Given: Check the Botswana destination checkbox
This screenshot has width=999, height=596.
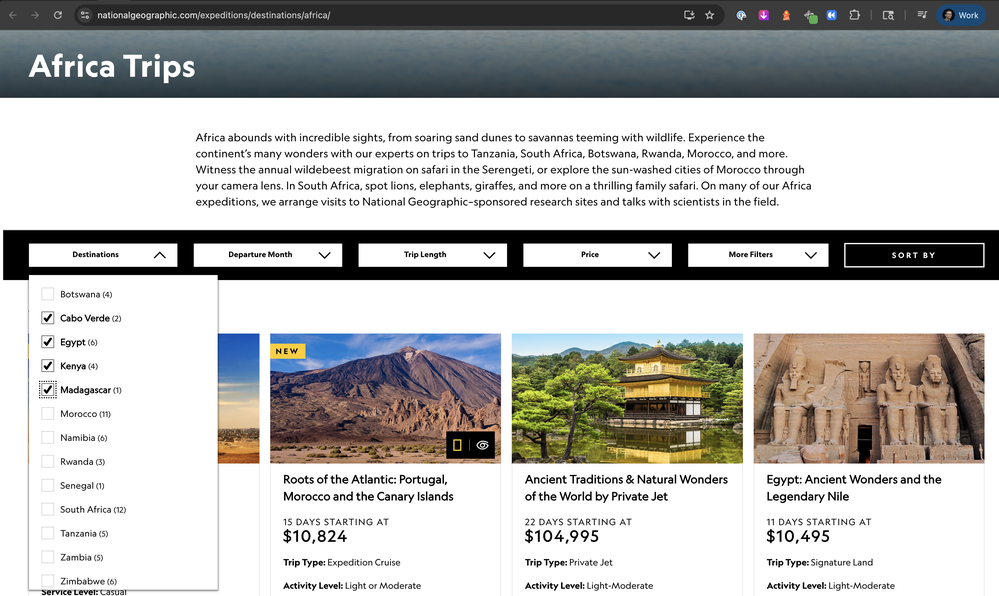Looking at the screenshot, I should tap(47, 294).
